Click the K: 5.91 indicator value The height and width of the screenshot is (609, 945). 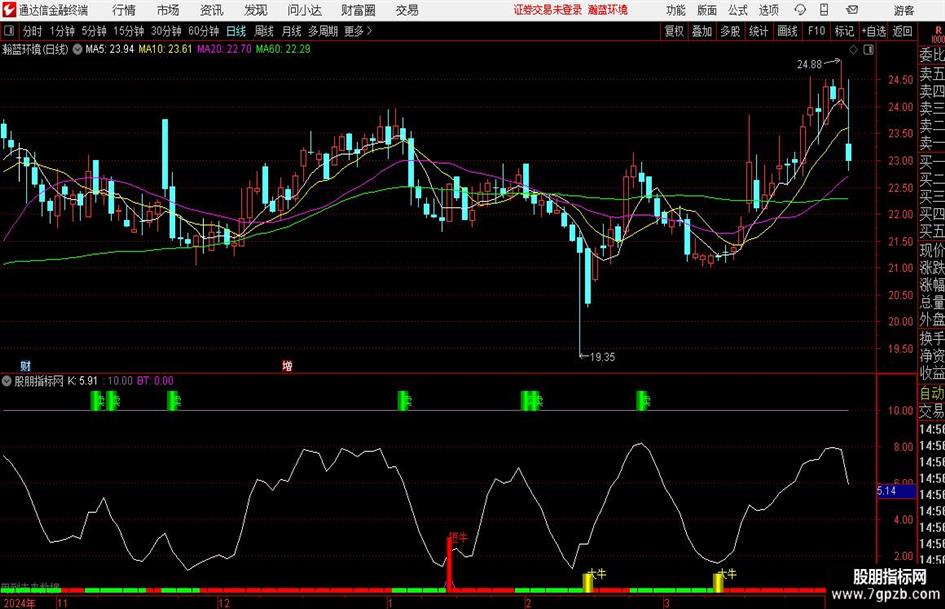point(83,380)
